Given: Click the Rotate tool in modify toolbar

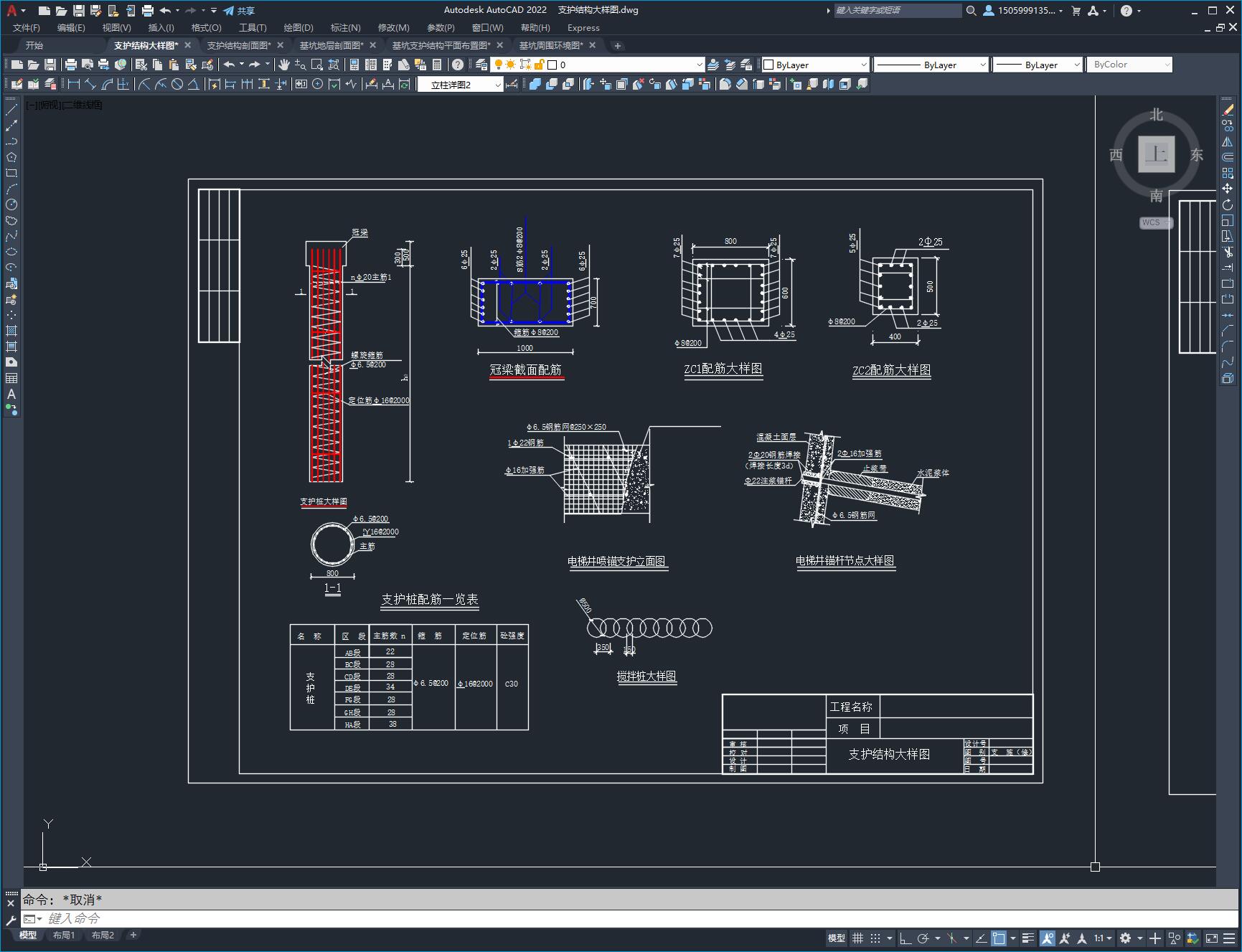Looking at the screenshot, I should tap(1228, 204).
